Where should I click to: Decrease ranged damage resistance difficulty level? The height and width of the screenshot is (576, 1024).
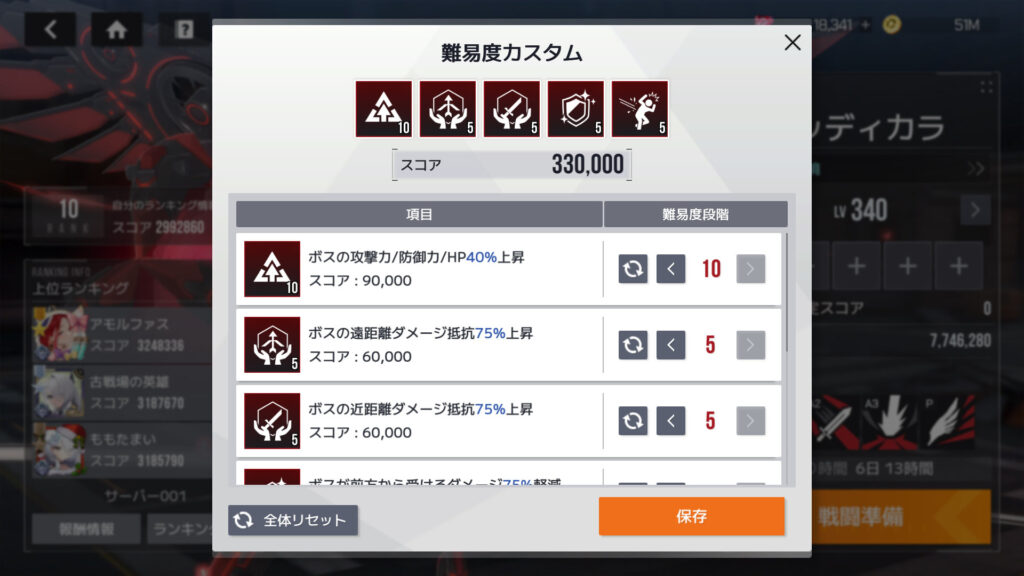(x=671, y=345)
